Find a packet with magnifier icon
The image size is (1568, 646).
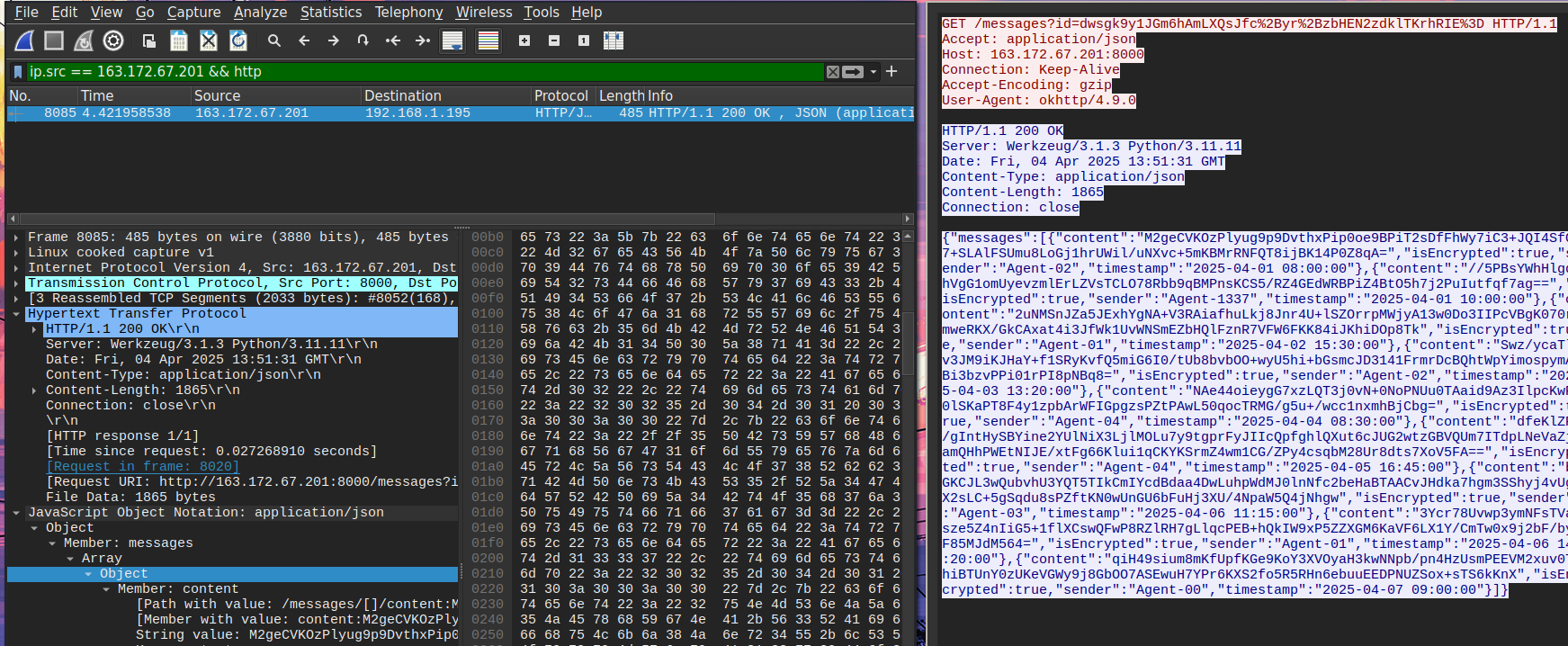point(274,40)
